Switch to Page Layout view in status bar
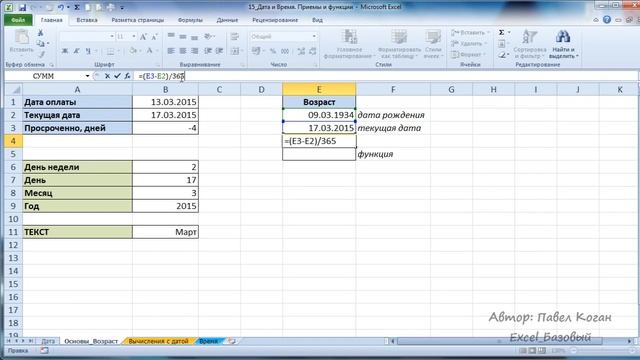 click(532, 351)
